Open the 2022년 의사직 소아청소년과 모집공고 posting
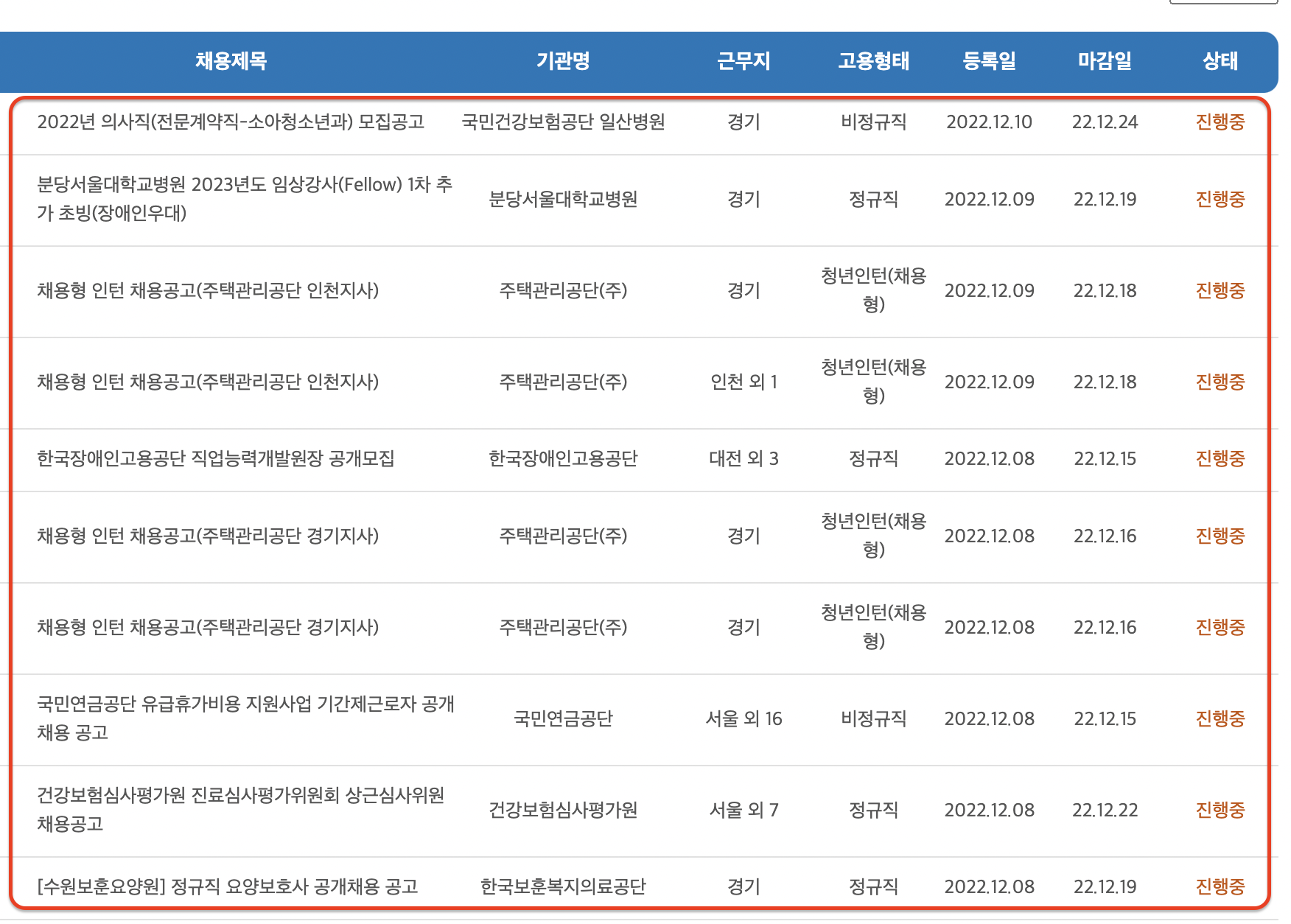 point(231,122)
